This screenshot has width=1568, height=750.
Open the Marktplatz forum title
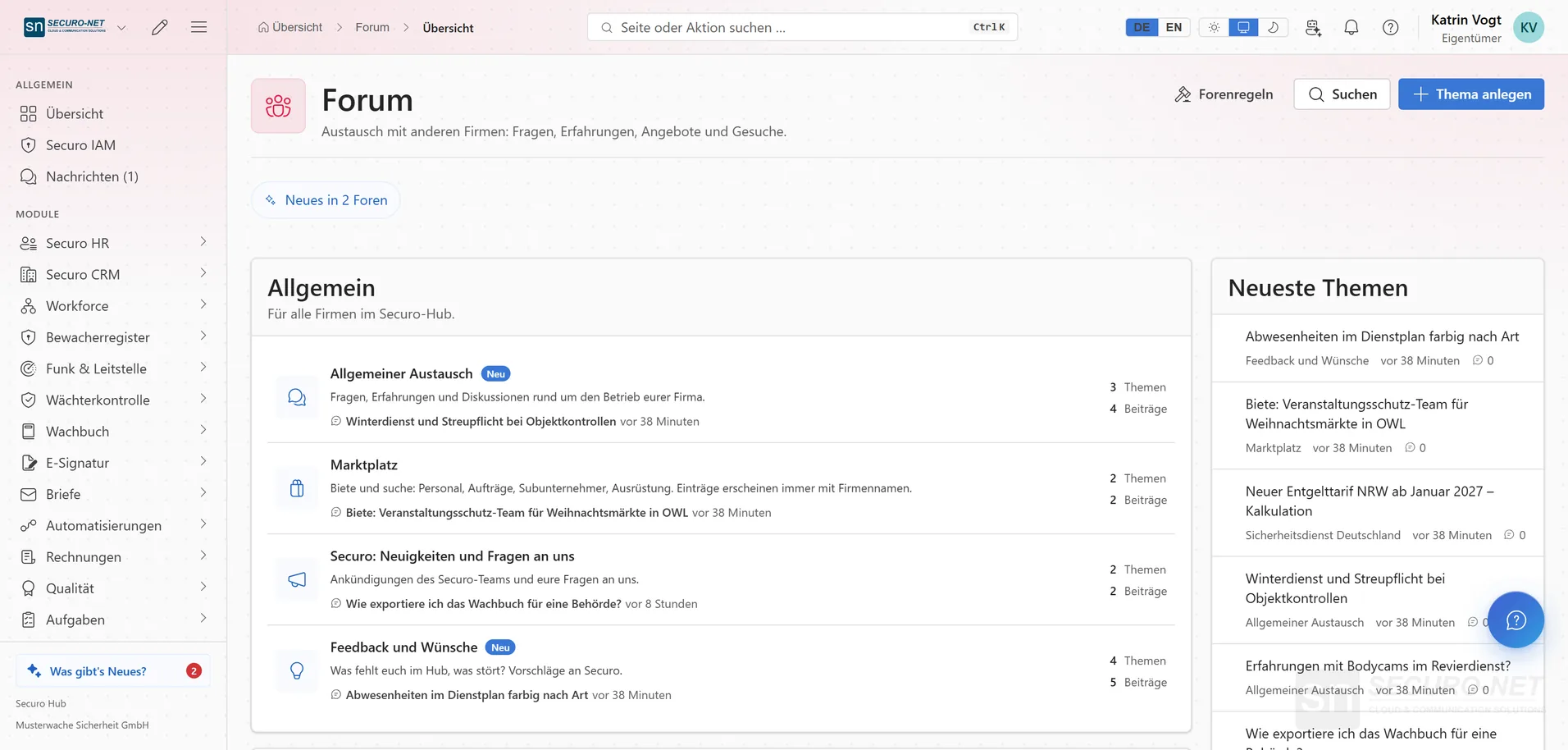pyautogui.click(x=364, y=465)
